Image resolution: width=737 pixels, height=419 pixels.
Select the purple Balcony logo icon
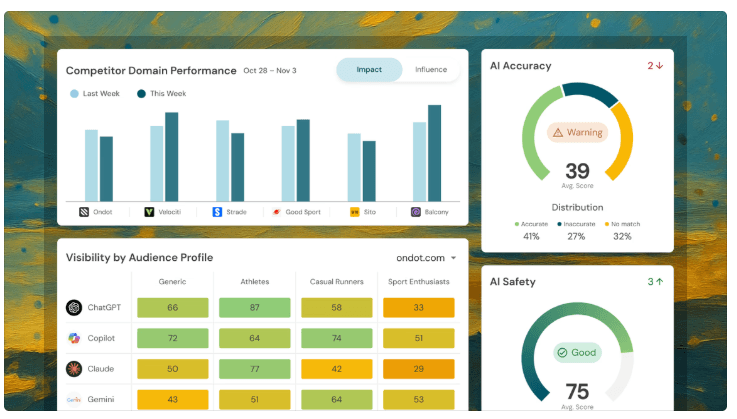coord(416,212)
